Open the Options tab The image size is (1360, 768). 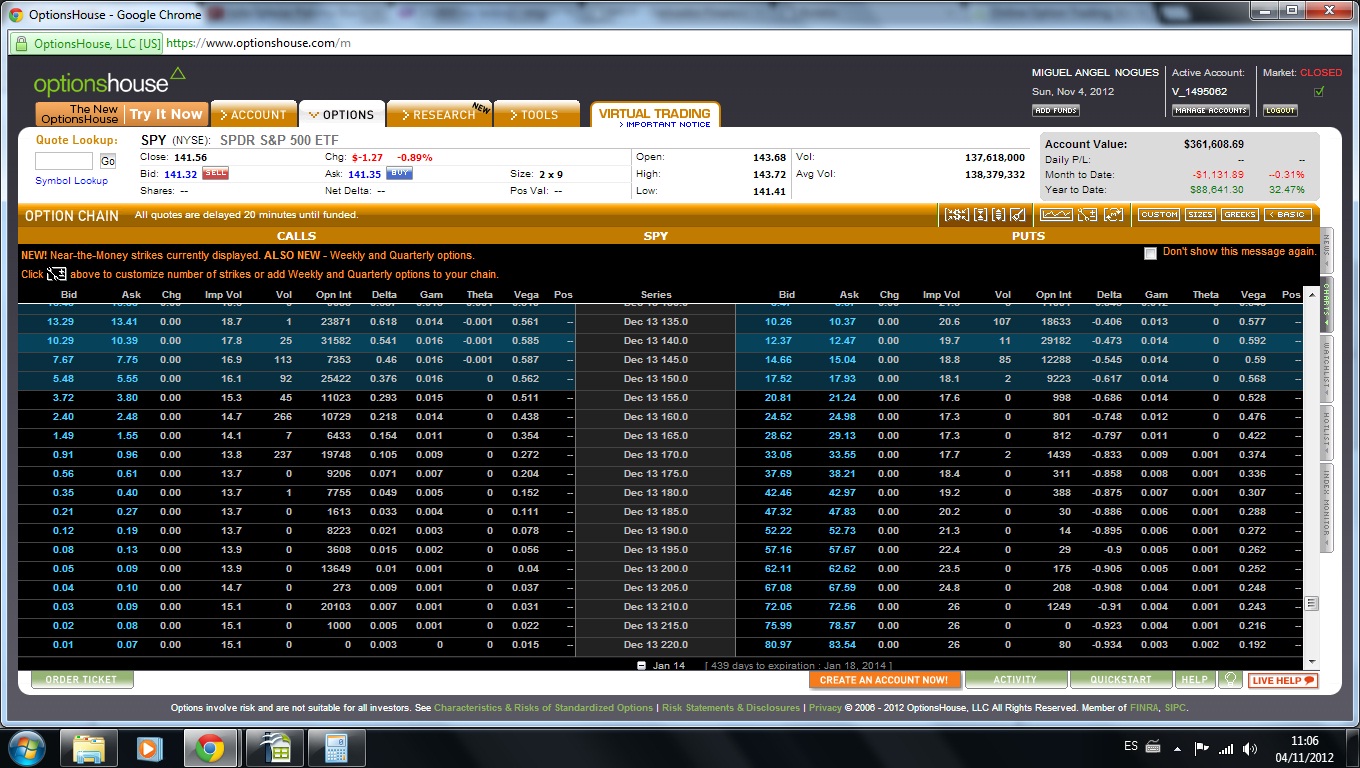coord(342,114)
